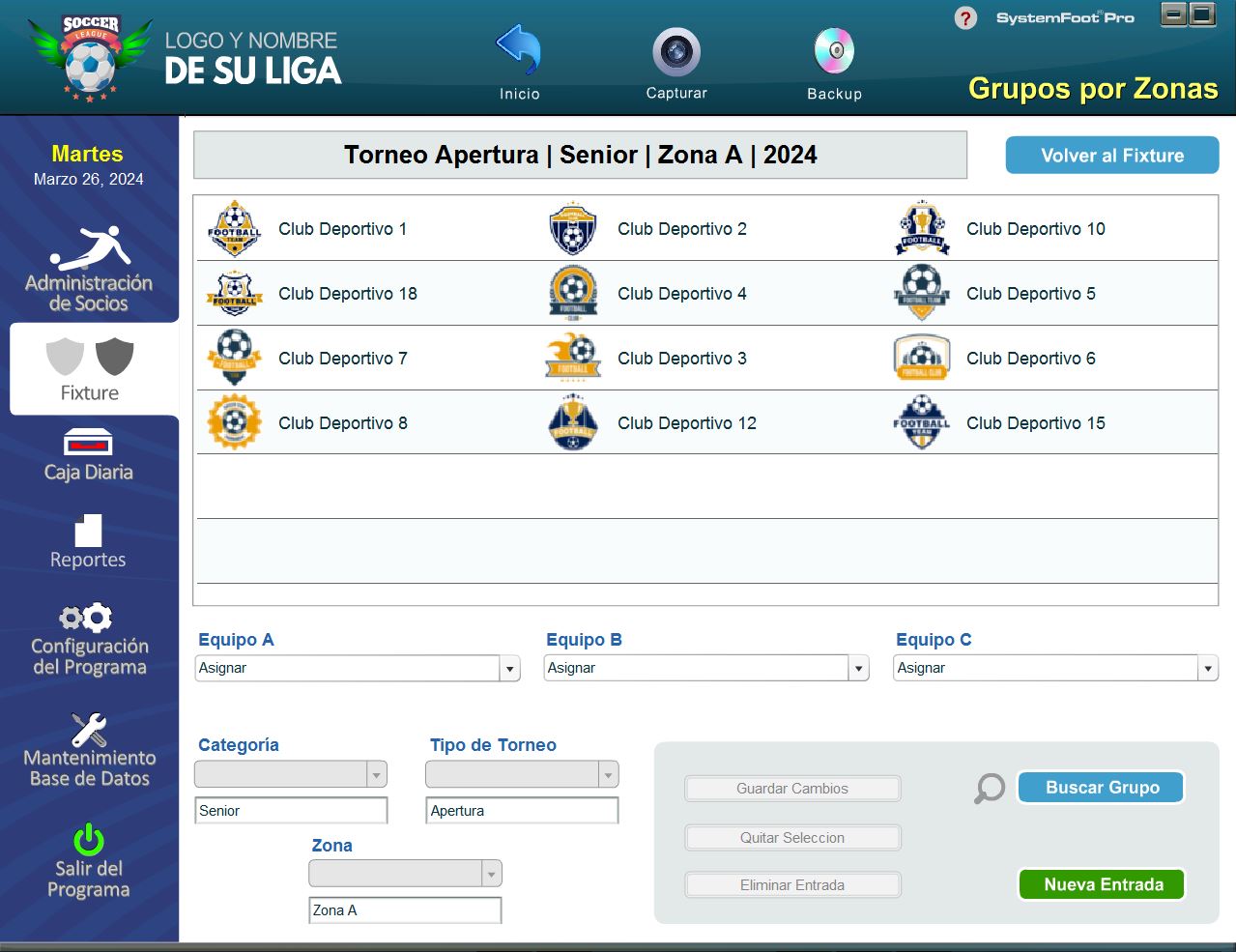Select the Club Deportivo 18 name
This screenshot has height=952, width=1236.
point(348,294)
